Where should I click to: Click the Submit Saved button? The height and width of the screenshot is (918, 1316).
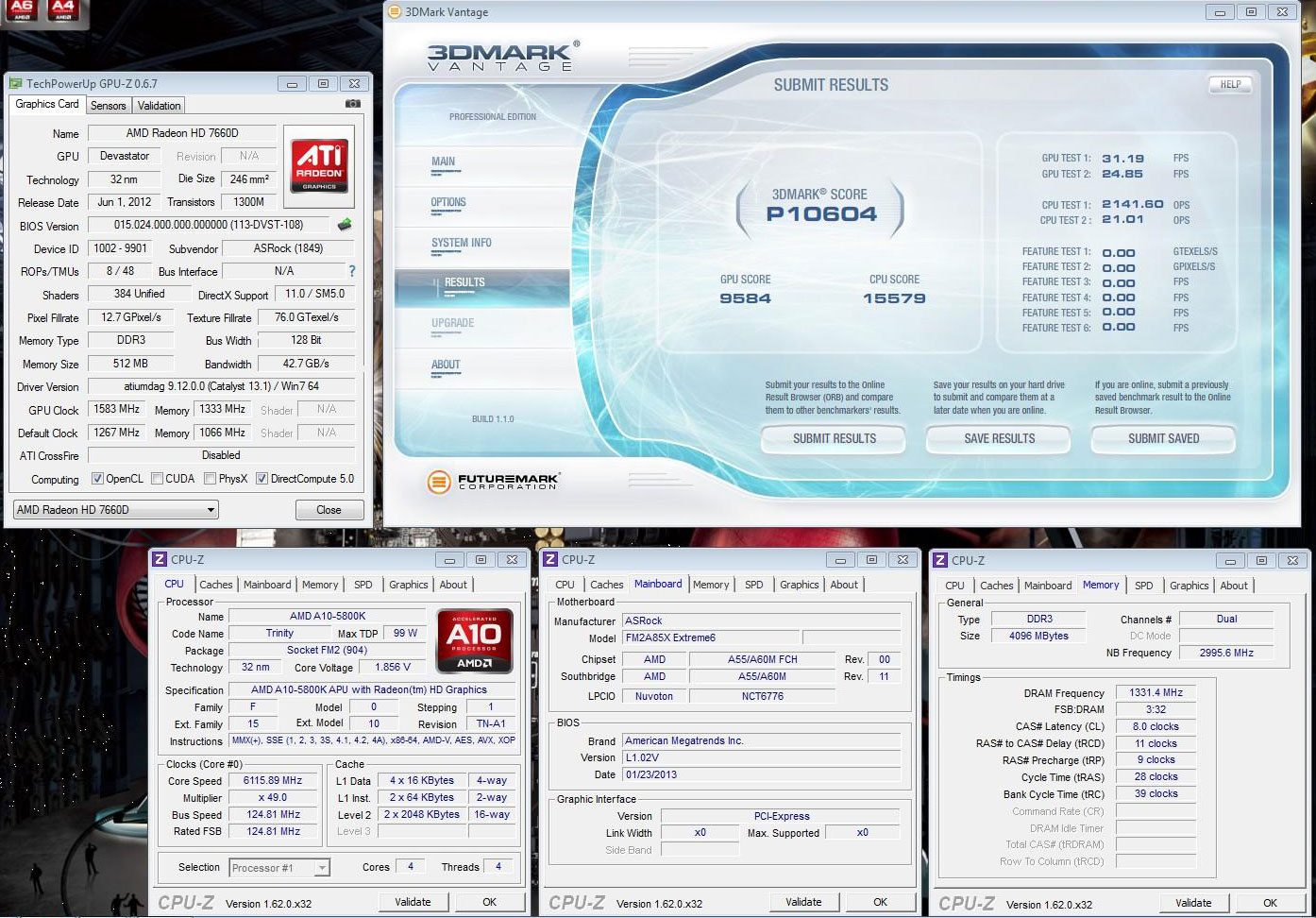(x=1164, y=438)
